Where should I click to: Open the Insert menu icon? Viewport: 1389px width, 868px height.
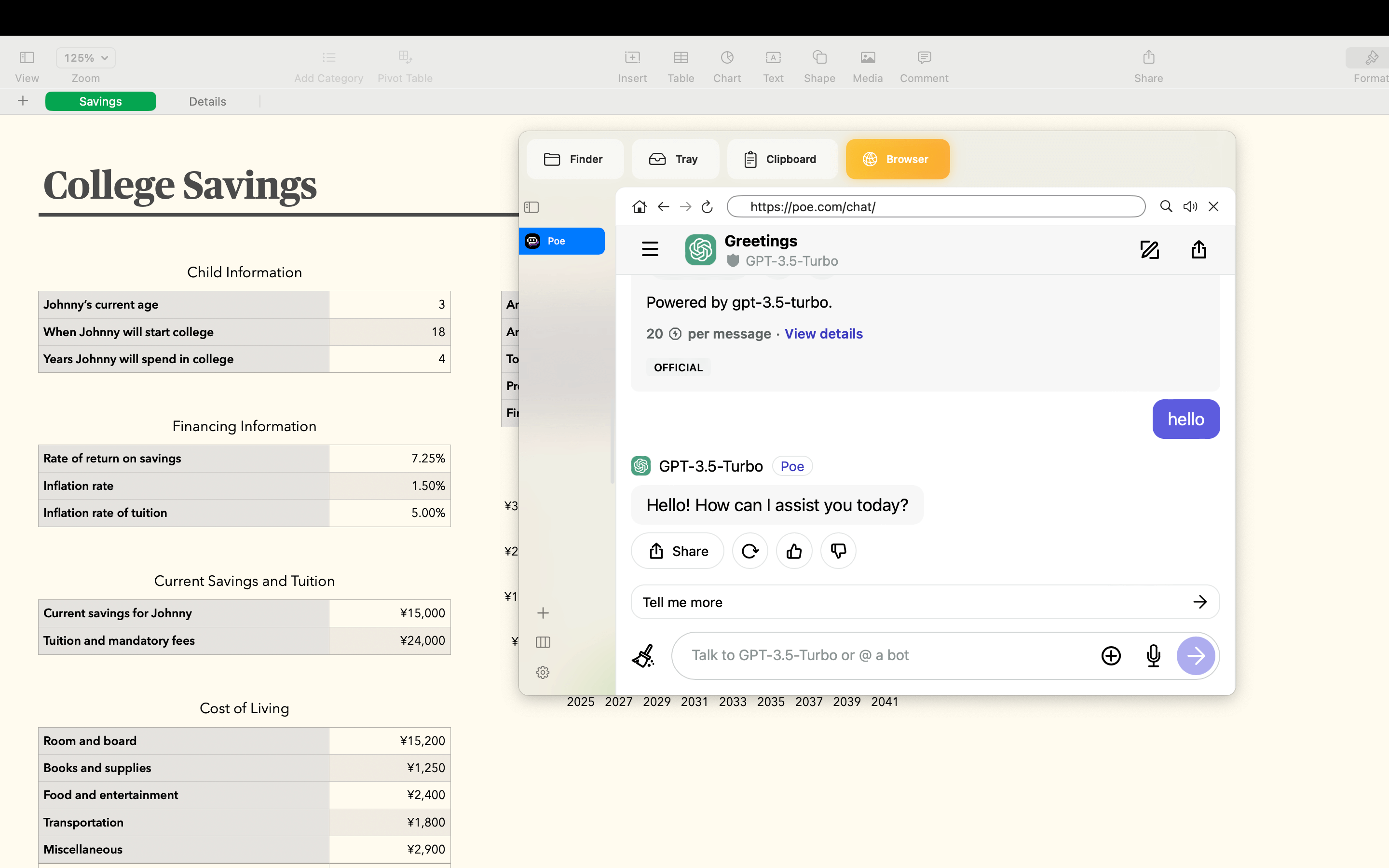coord(632,57)
